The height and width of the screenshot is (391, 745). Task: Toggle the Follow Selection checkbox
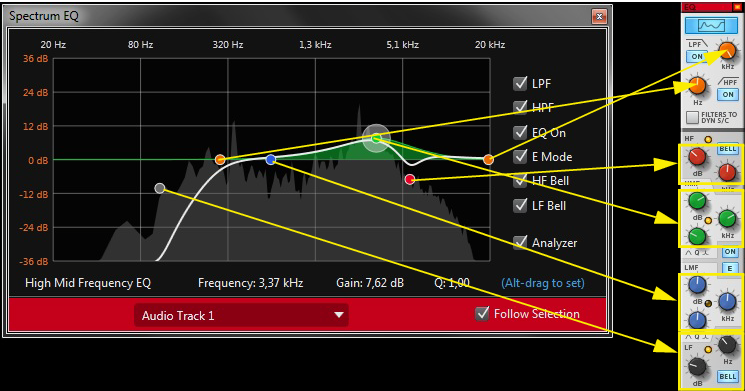482,314
